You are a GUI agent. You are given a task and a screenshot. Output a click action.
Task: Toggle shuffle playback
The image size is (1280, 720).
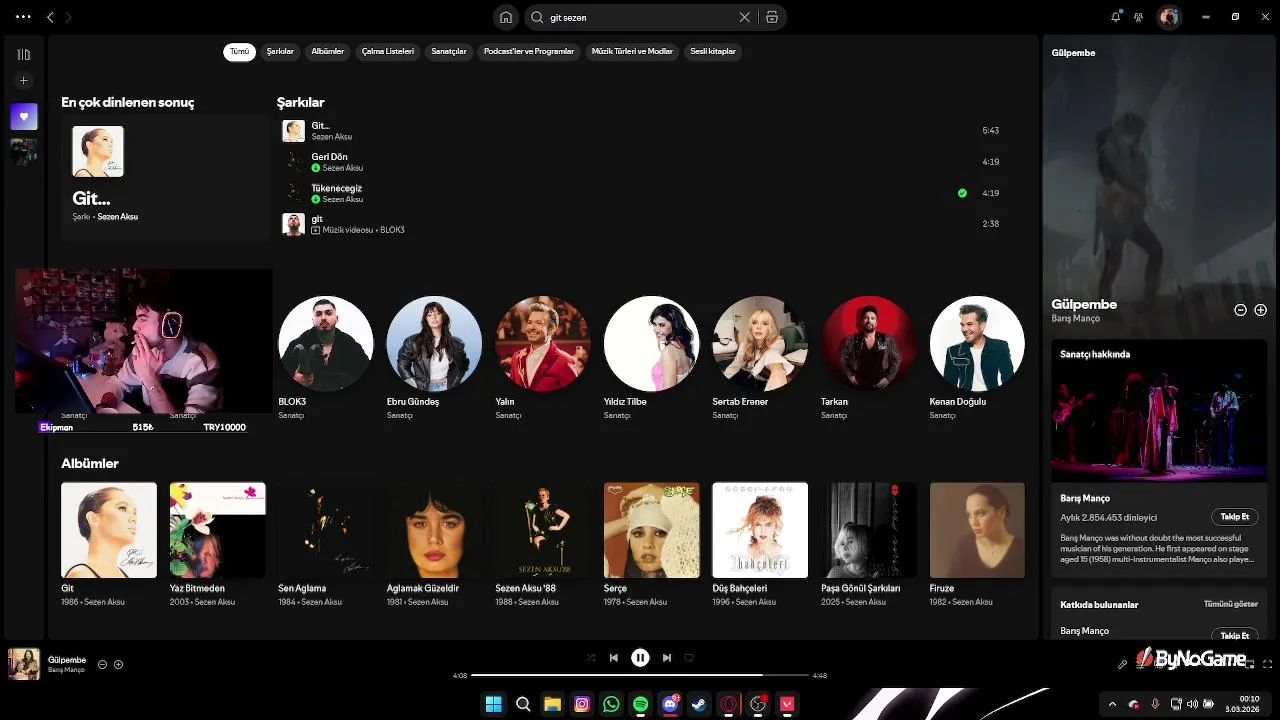coord(591,658)
